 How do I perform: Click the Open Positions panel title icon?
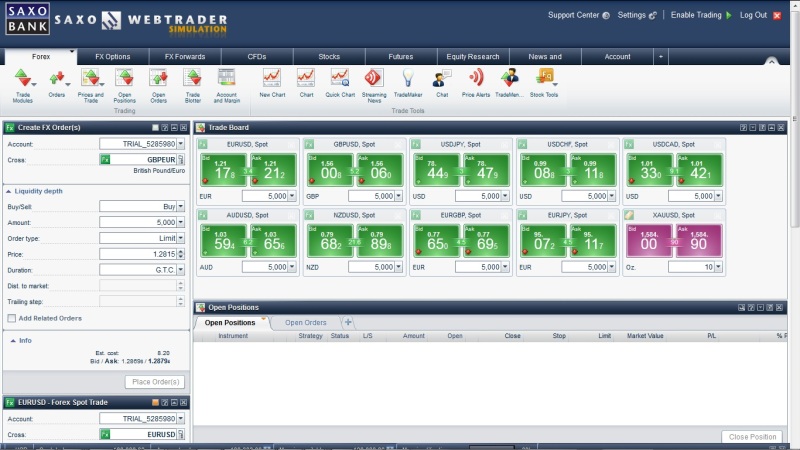pos(201,307)
